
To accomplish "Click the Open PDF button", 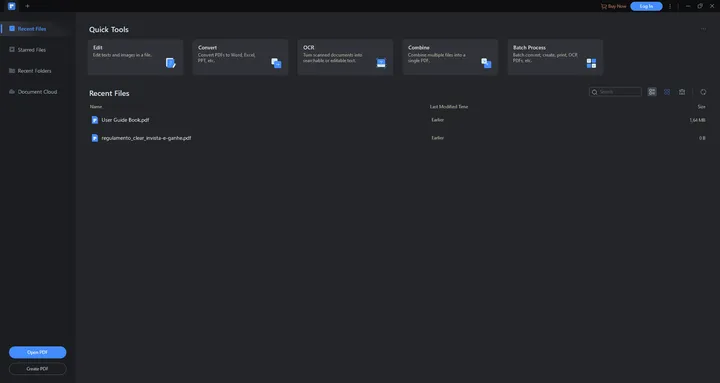I will click(x=38, y=352).
